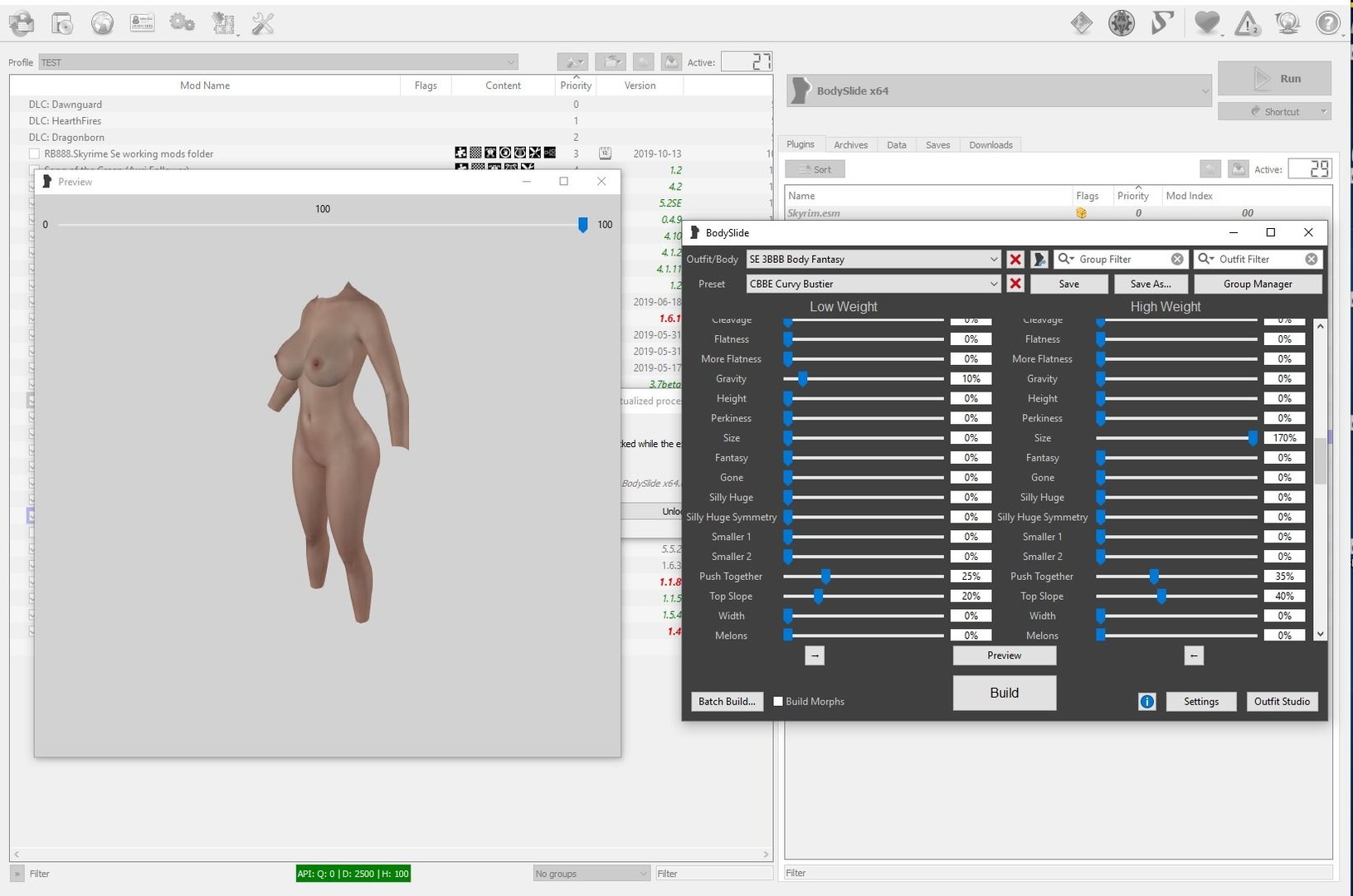Click the globe Nexus icon in toolbar
This screenshot has height=896, width=1353.
(102, 24)
